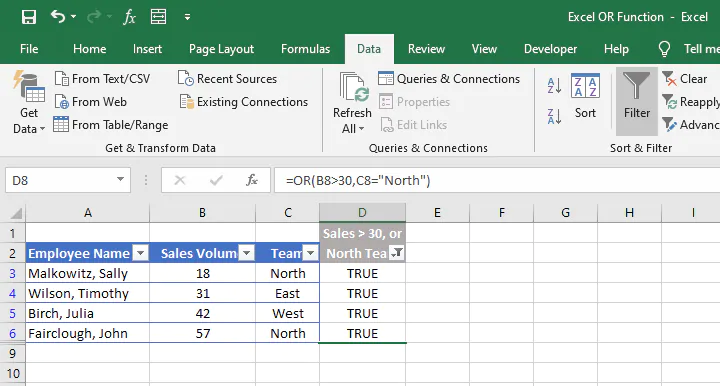Image resolution: width=720 pixels, height=386 pixels.
Task: Switch to the Review tab
Action: coord(426,49)
